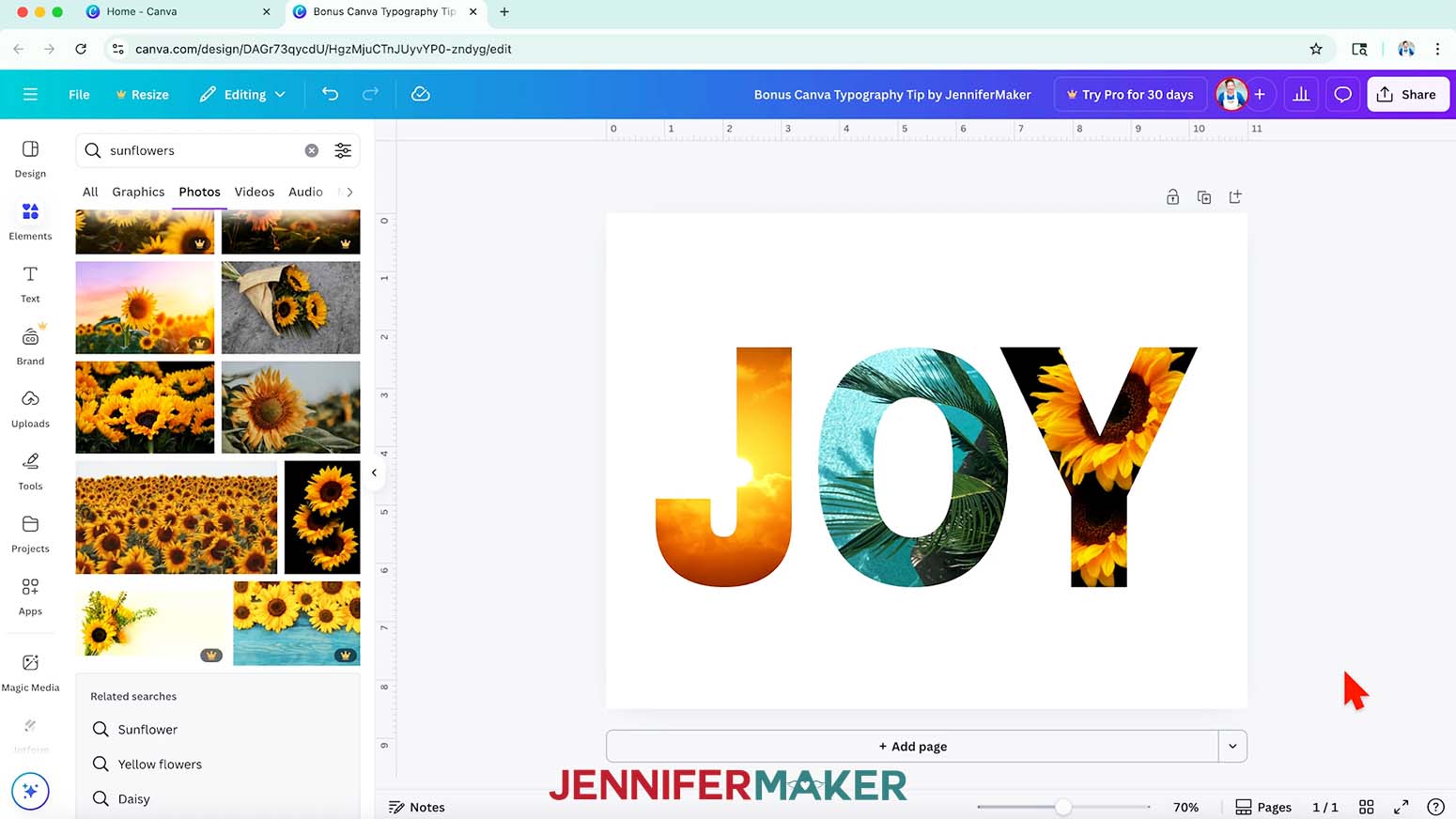The width and height of the screenshot is (1456, 819).
Task: Select the wide sunflower field photo
Action: (x=177, y=517)
